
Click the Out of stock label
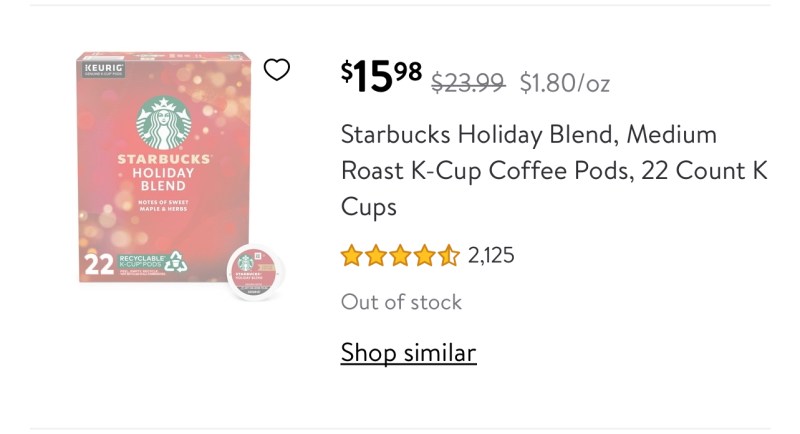pos(401,302)
